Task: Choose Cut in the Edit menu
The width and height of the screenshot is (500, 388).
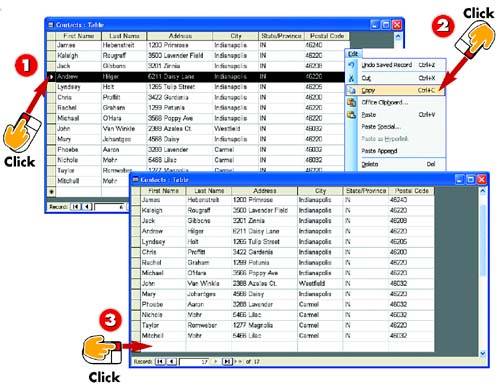Action: click(x=396, y=78)
